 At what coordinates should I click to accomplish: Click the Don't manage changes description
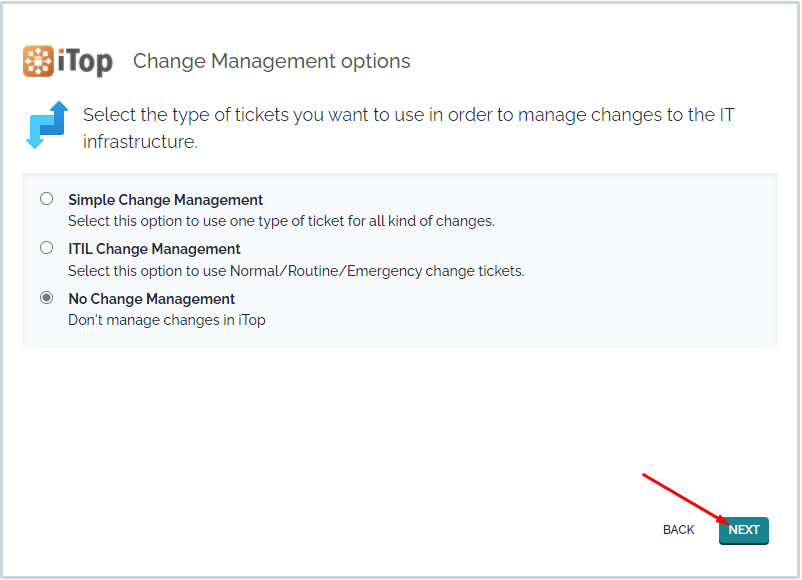click(167, 320)
